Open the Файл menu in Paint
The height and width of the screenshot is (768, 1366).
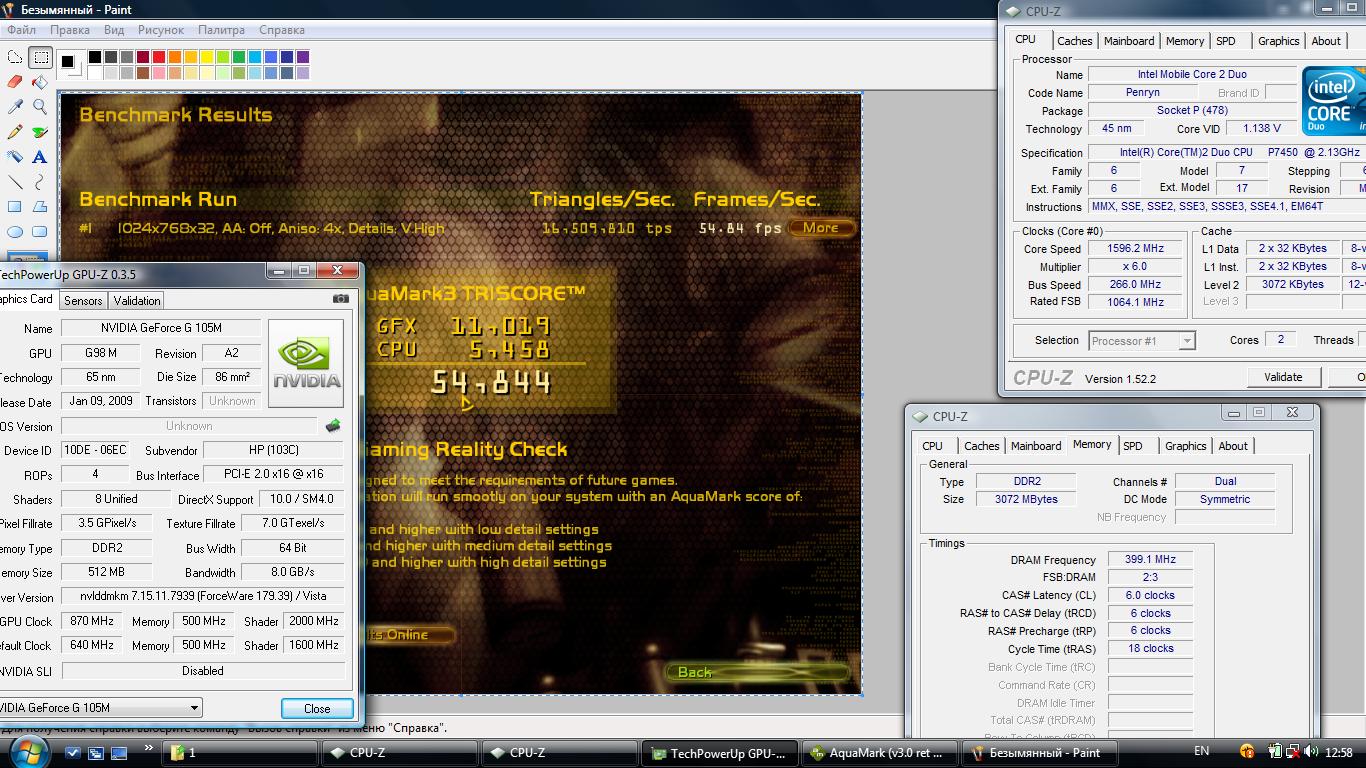tap(22, 30)
